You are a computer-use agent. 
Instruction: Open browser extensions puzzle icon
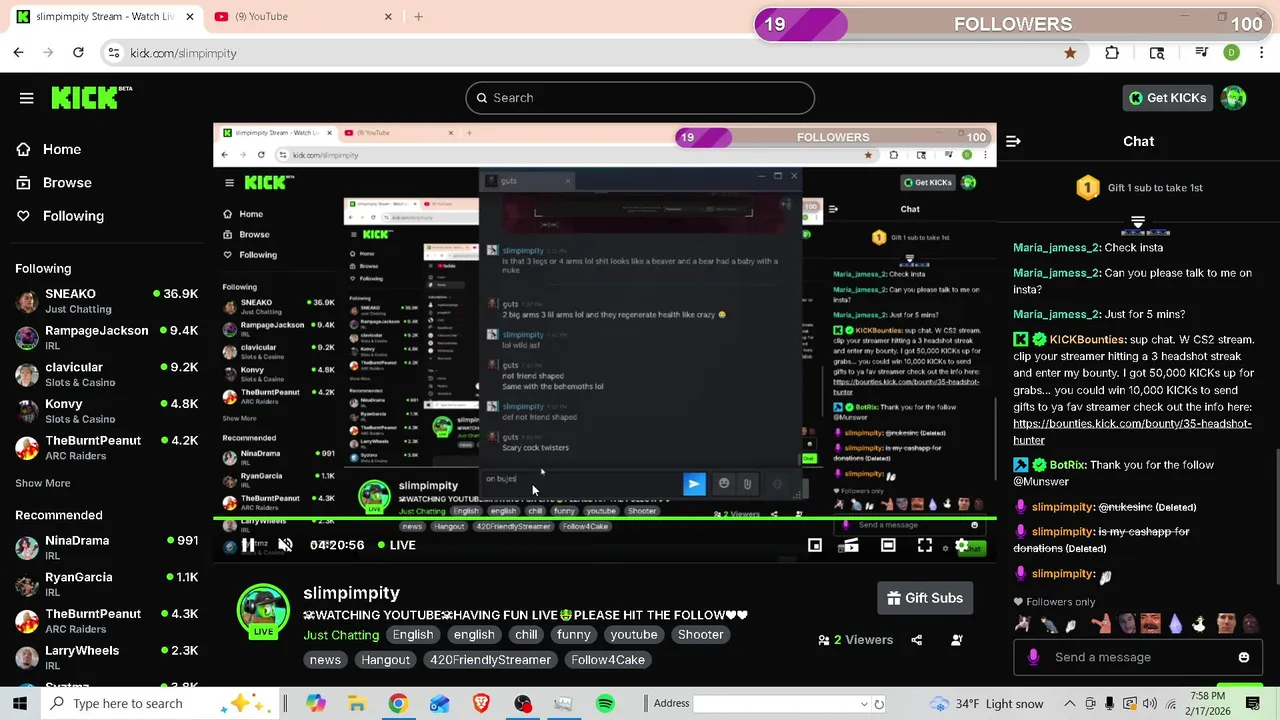(1112, 53)
